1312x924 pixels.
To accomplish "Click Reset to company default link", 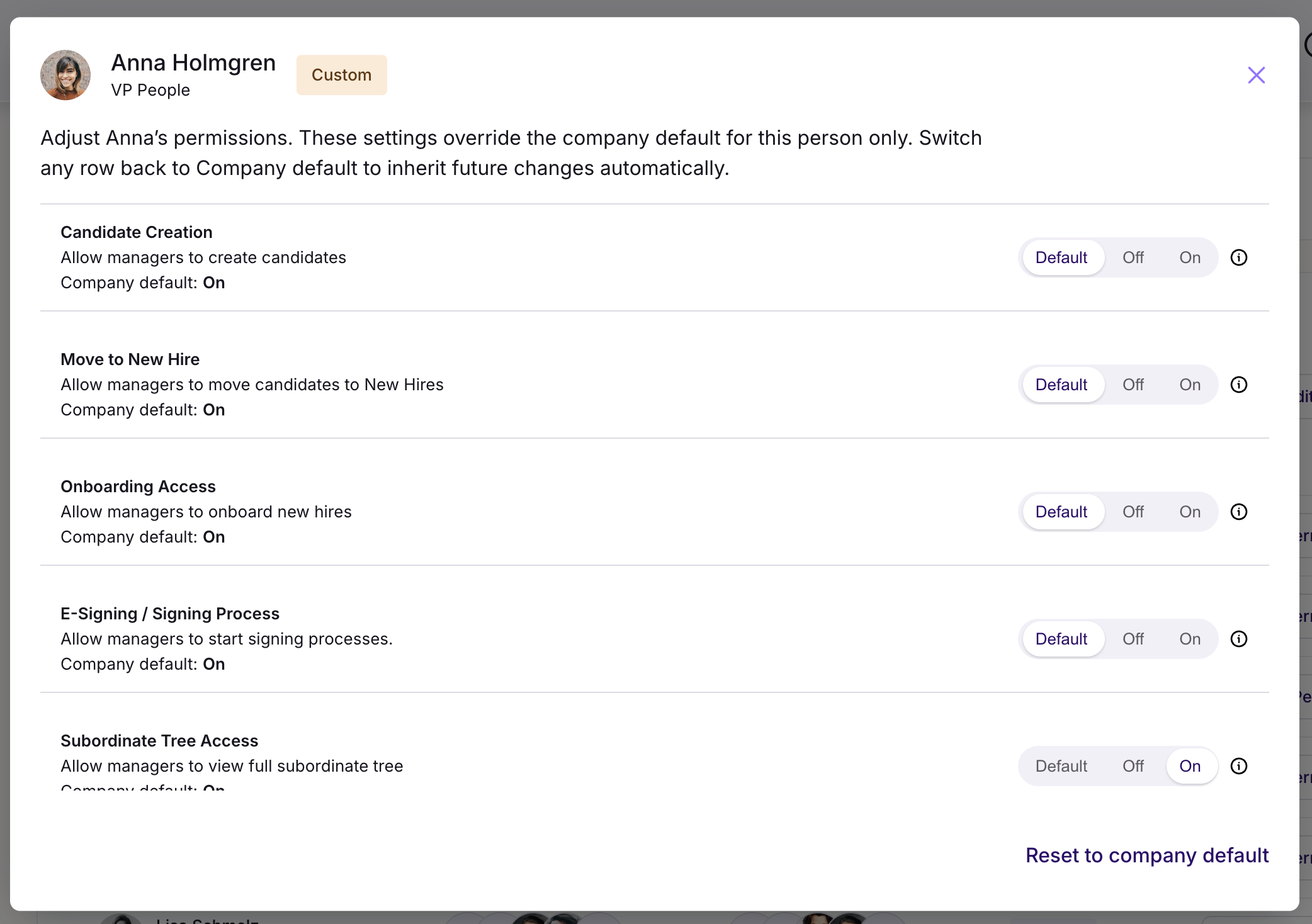I will (1146, 855).
